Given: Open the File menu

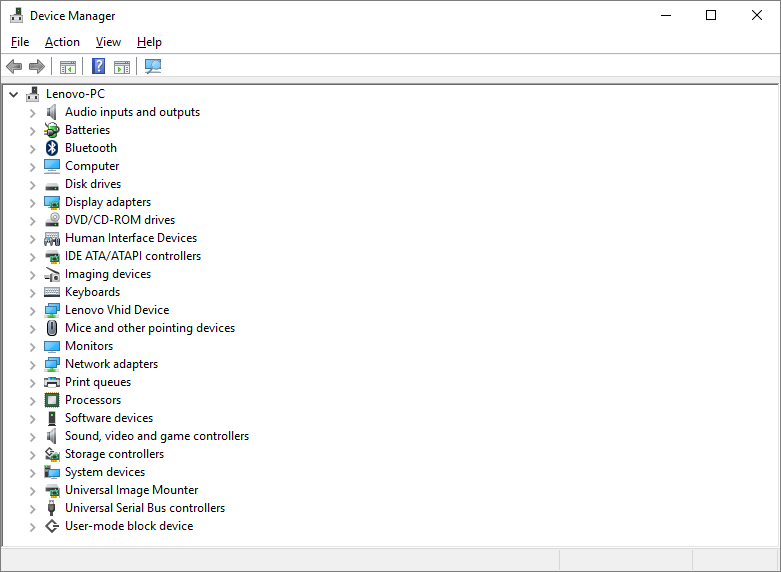Looking at the screenshot, I should click(20, 42).
